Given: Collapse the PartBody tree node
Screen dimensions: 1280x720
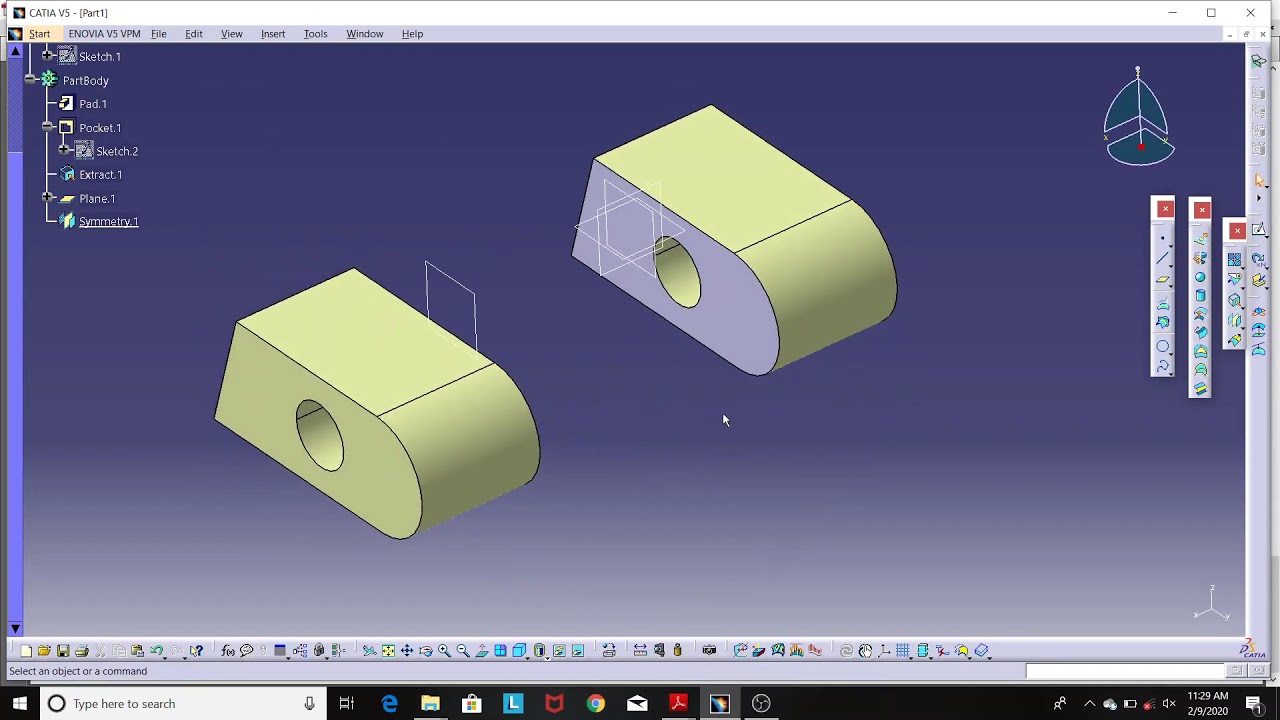Looking at the screenshot, I should pyautogui.click(x=30, y=79).
